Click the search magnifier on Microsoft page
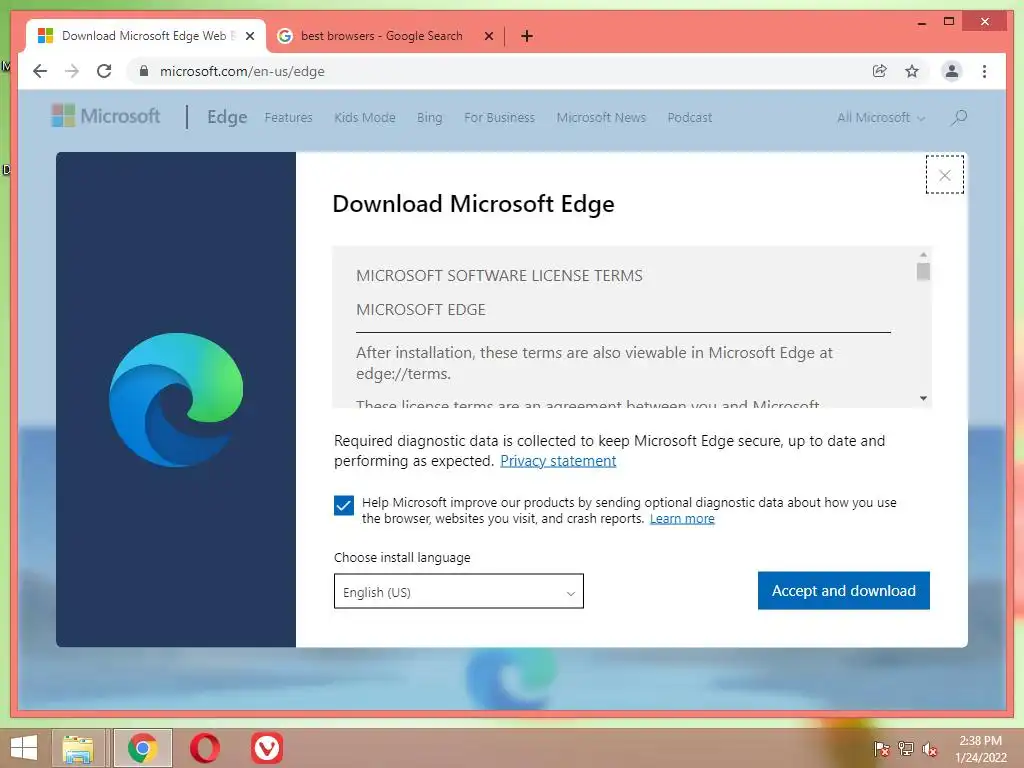 pos(958,118)
